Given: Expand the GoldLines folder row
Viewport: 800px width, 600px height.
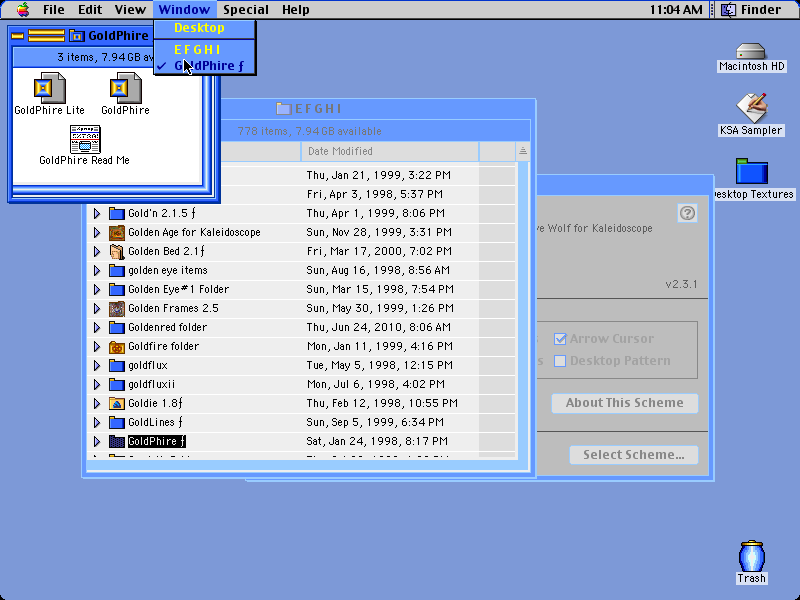Looking at the screenshot, I should [97, 422].
